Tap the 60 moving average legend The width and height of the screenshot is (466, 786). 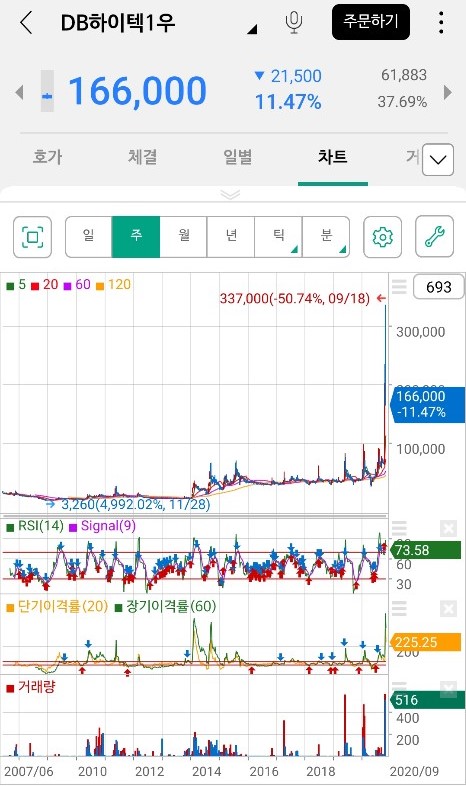[77, 285]
